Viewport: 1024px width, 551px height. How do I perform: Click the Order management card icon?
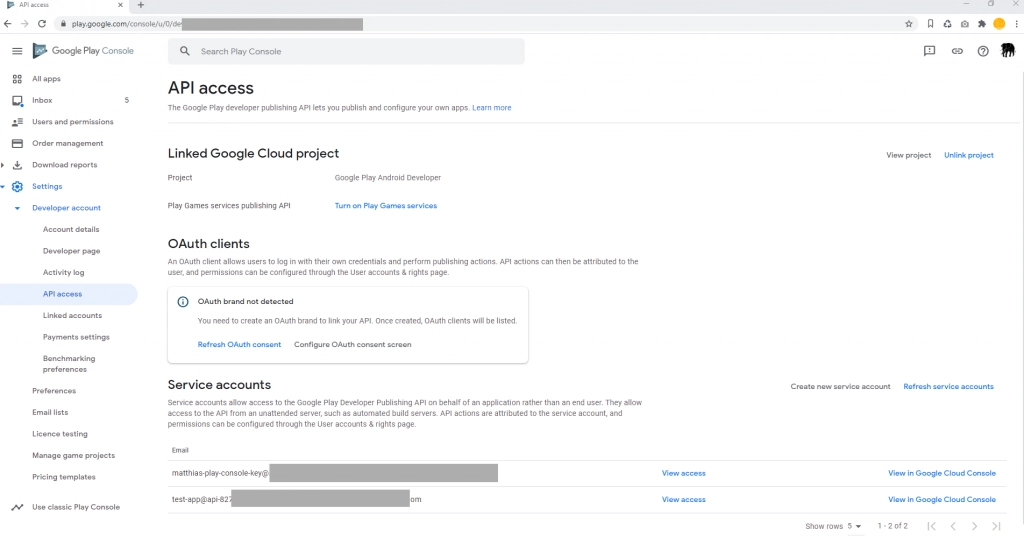pos(17,144)
